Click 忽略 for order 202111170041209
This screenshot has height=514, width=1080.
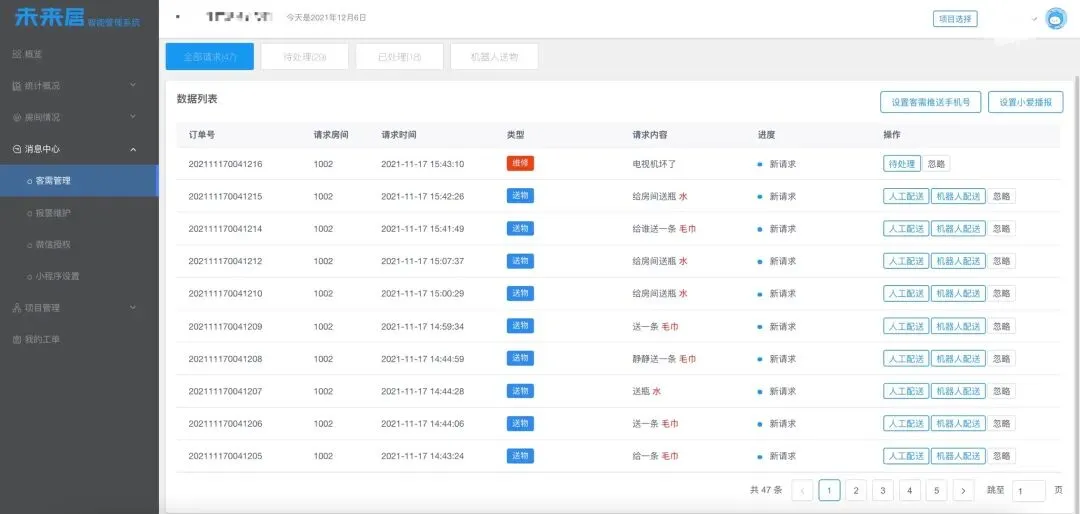point(1001,326)
